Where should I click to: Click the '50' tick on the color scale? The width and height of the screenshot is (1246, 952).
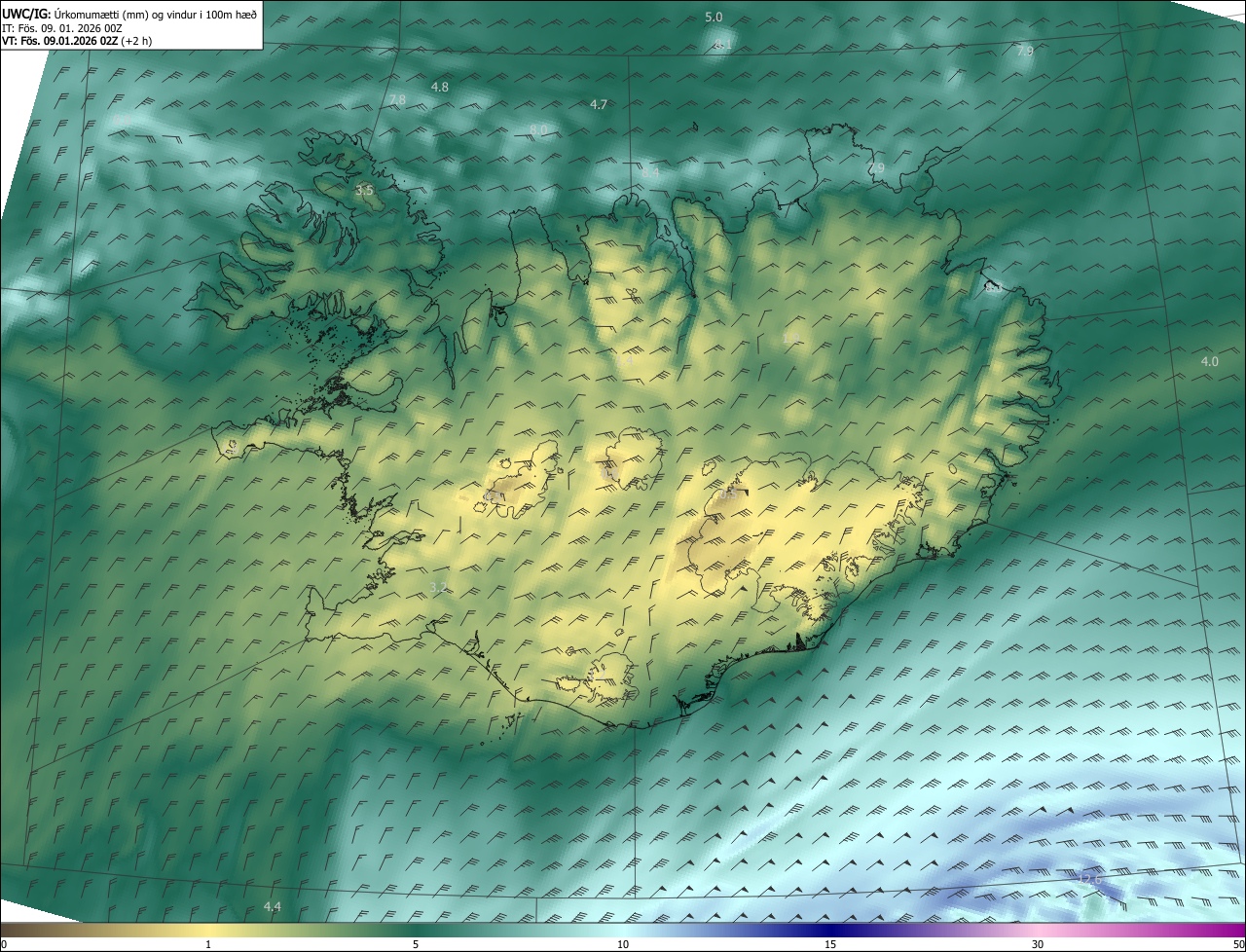(x=1238, y=944)
